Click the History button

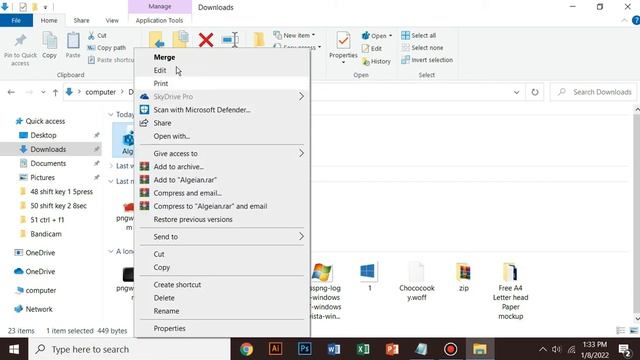(376, 61)
